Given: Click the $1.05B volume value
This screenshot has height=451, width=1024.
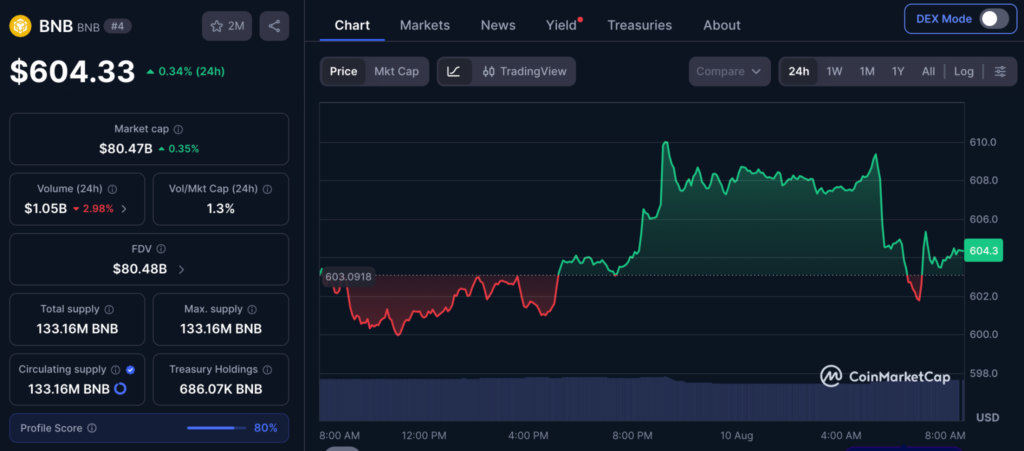Looking at the screenshot, I should pos(45,209).
